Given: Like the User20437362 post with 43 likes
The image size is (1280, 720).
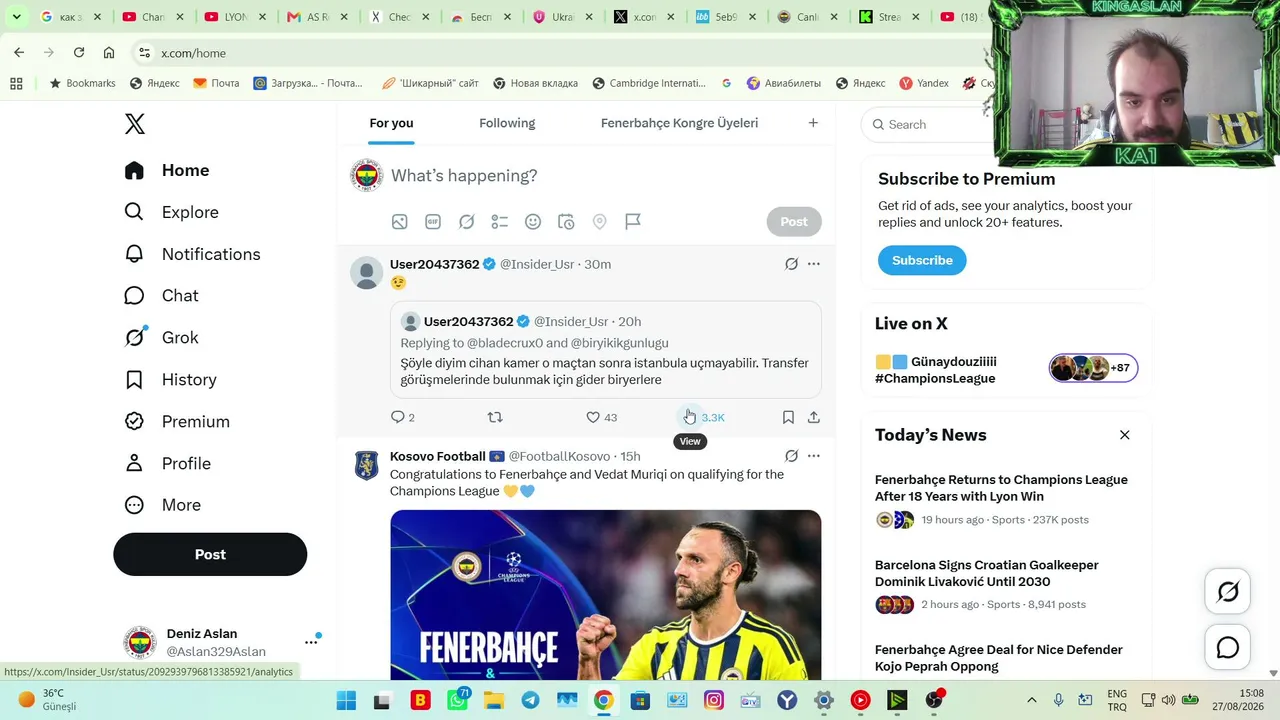Looking at the screenshot, I should (x=601, y=417).
